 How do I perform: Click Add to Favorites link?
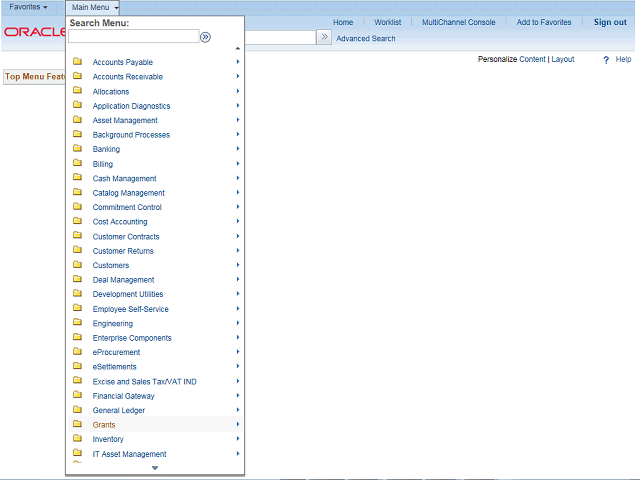point(544,22)
